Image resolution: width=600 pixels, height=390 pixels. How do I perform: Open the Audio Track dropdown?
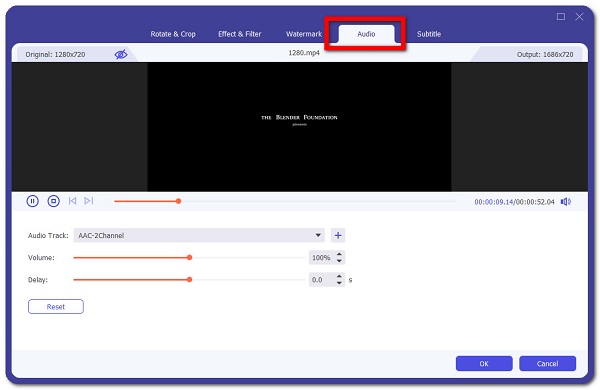(x=199, y=235)
